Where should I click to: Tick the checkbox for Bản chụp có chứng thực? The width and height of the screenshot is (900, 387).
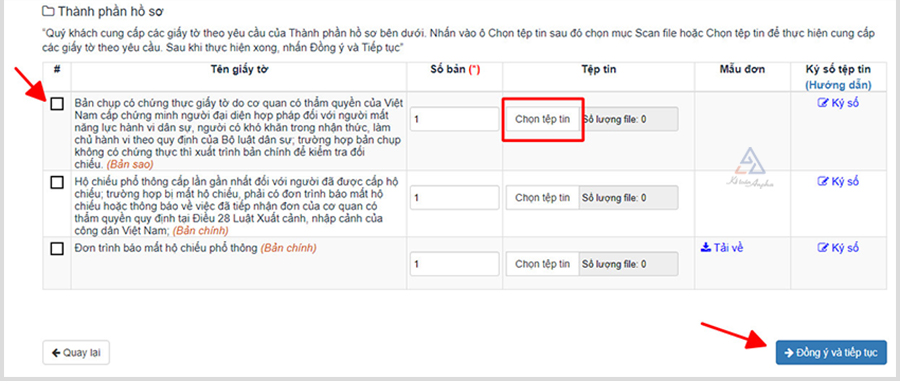coord(57,104)
